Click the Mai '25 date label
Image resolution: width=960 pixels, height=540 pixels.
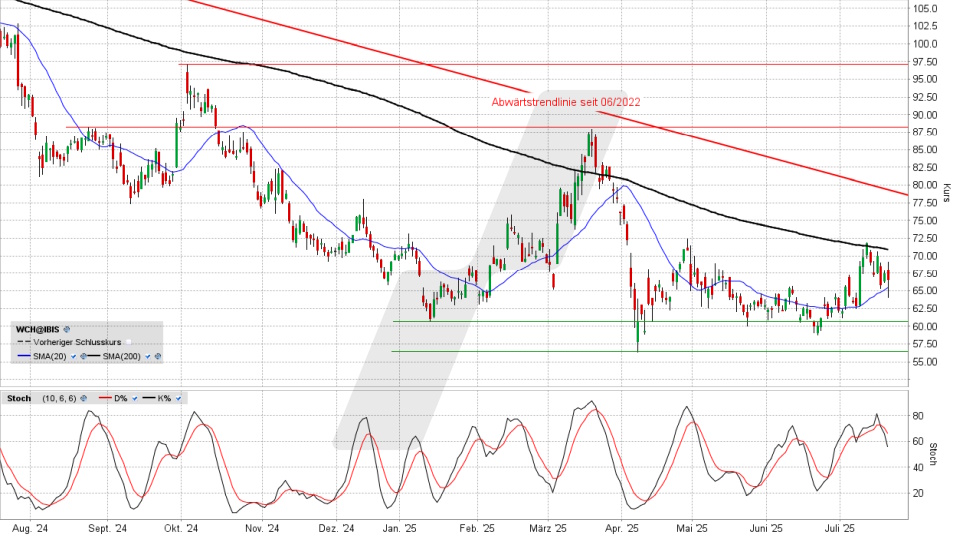[692, 528]
